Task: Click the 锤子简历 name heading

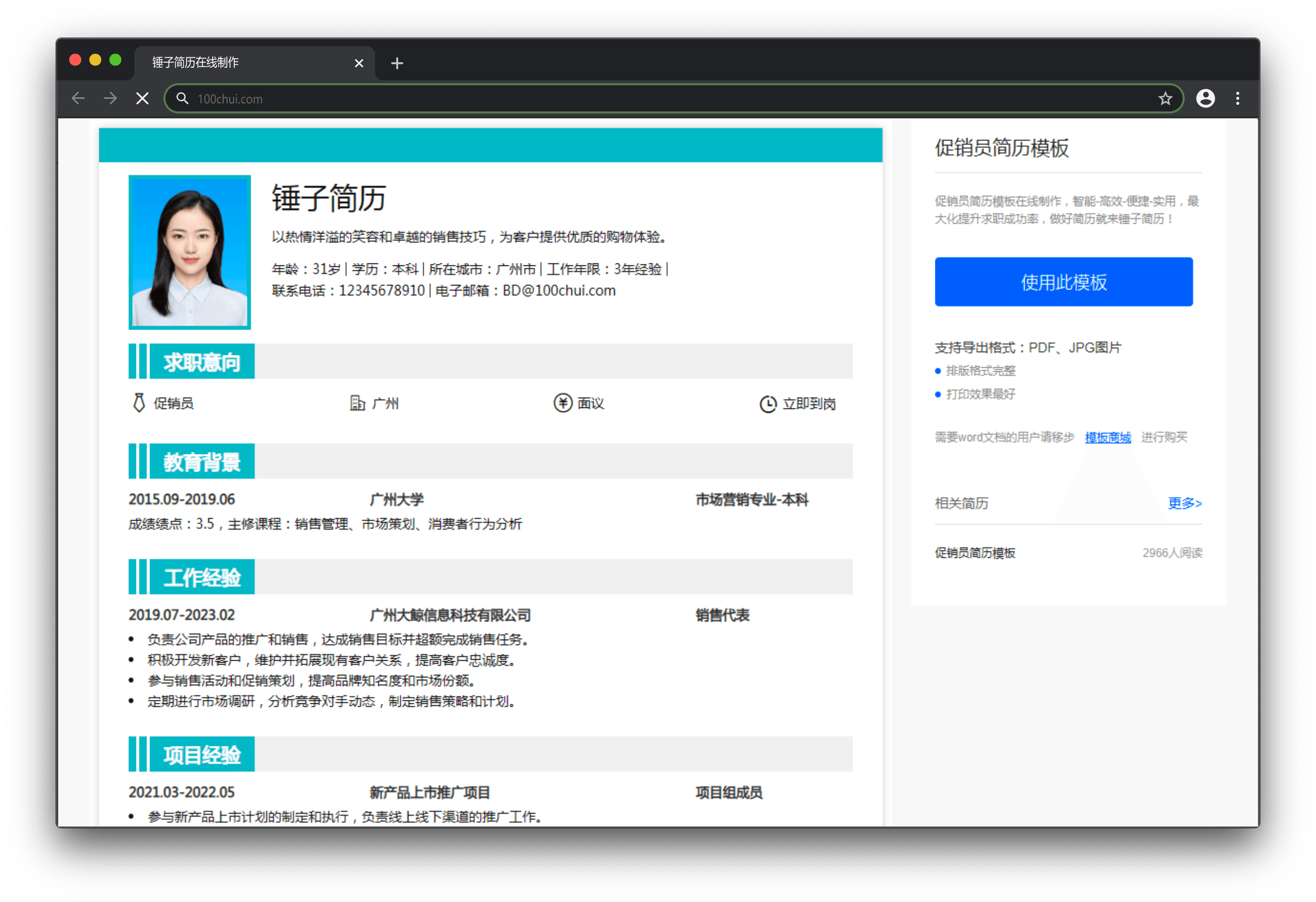Action: (328, 198)
